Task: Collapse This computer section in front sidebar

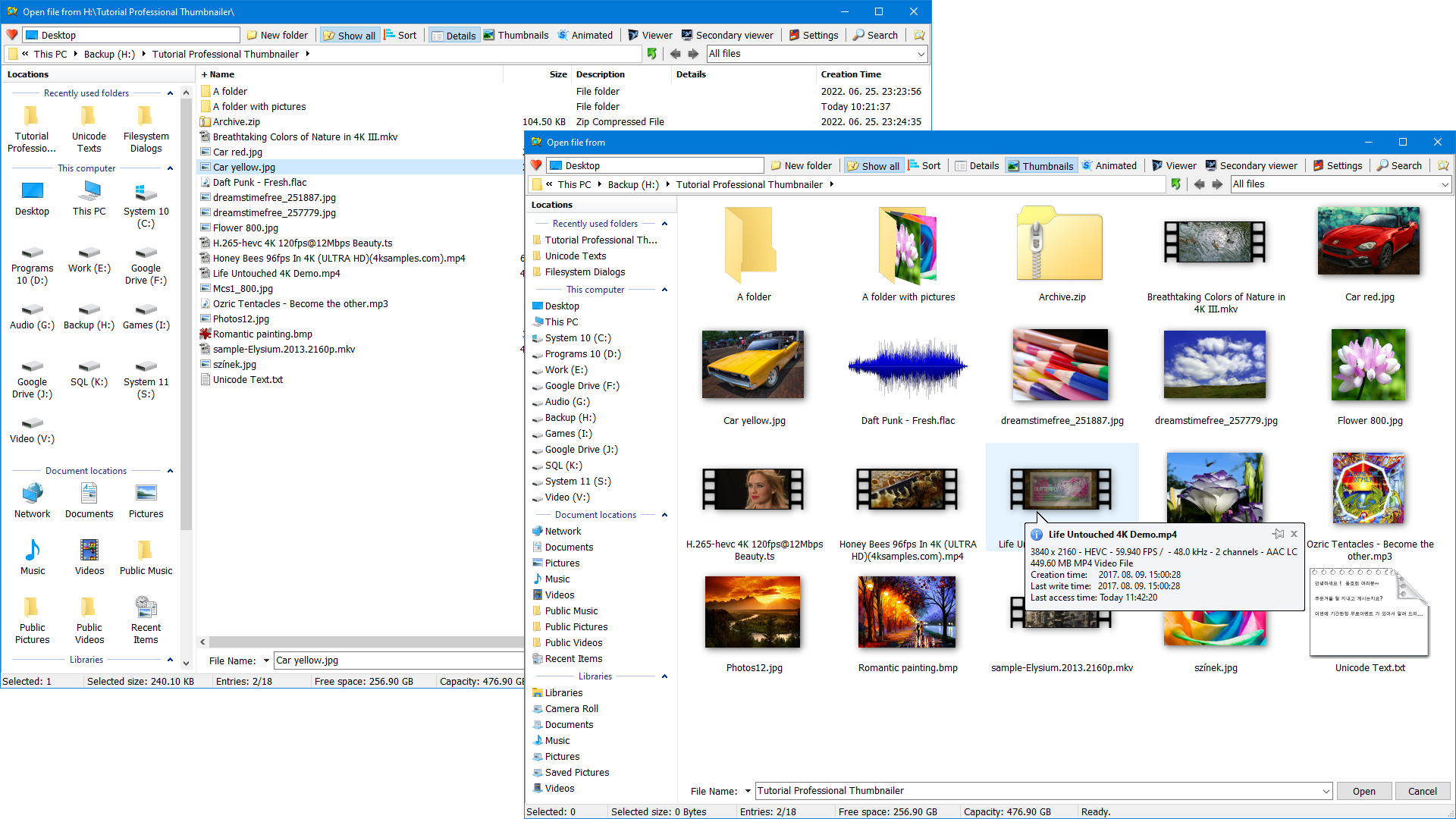Action: (664, 290)
